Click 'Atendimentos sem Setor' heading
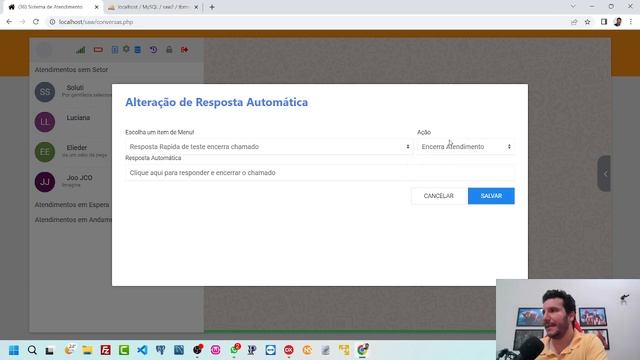Image resolution: width=640 pixels, height=360 pixels. [71, 70]
